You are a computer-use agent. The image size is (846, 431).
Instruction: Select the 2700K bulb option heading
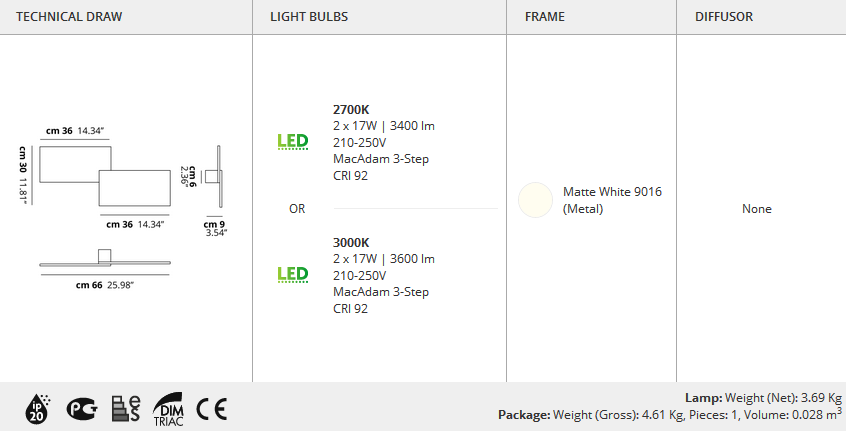pos(351,110)
